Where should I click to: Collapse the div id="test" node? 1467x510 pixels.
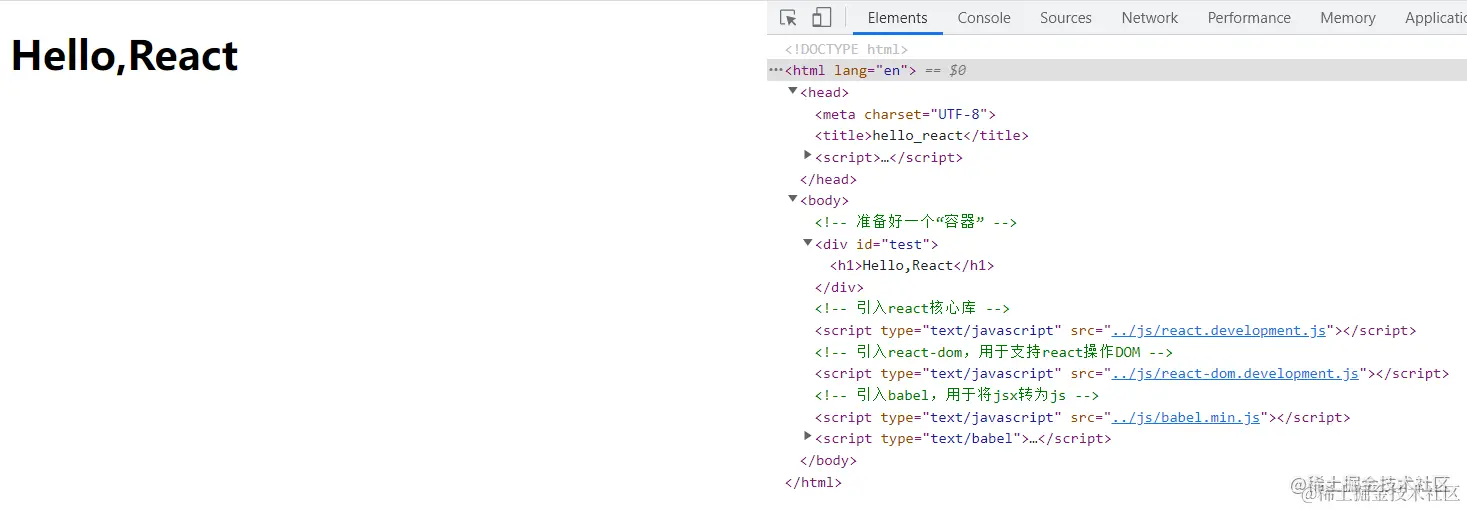click(808, 242)
